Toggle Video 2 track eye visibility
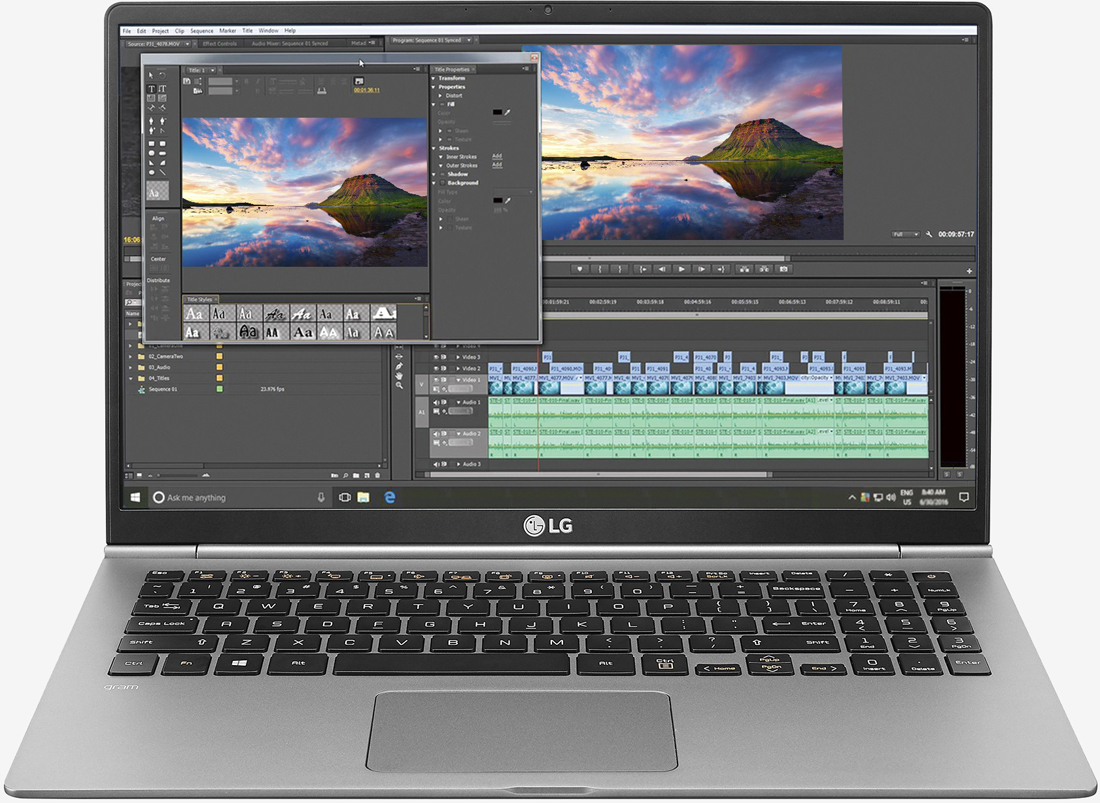 coord(436,368)
